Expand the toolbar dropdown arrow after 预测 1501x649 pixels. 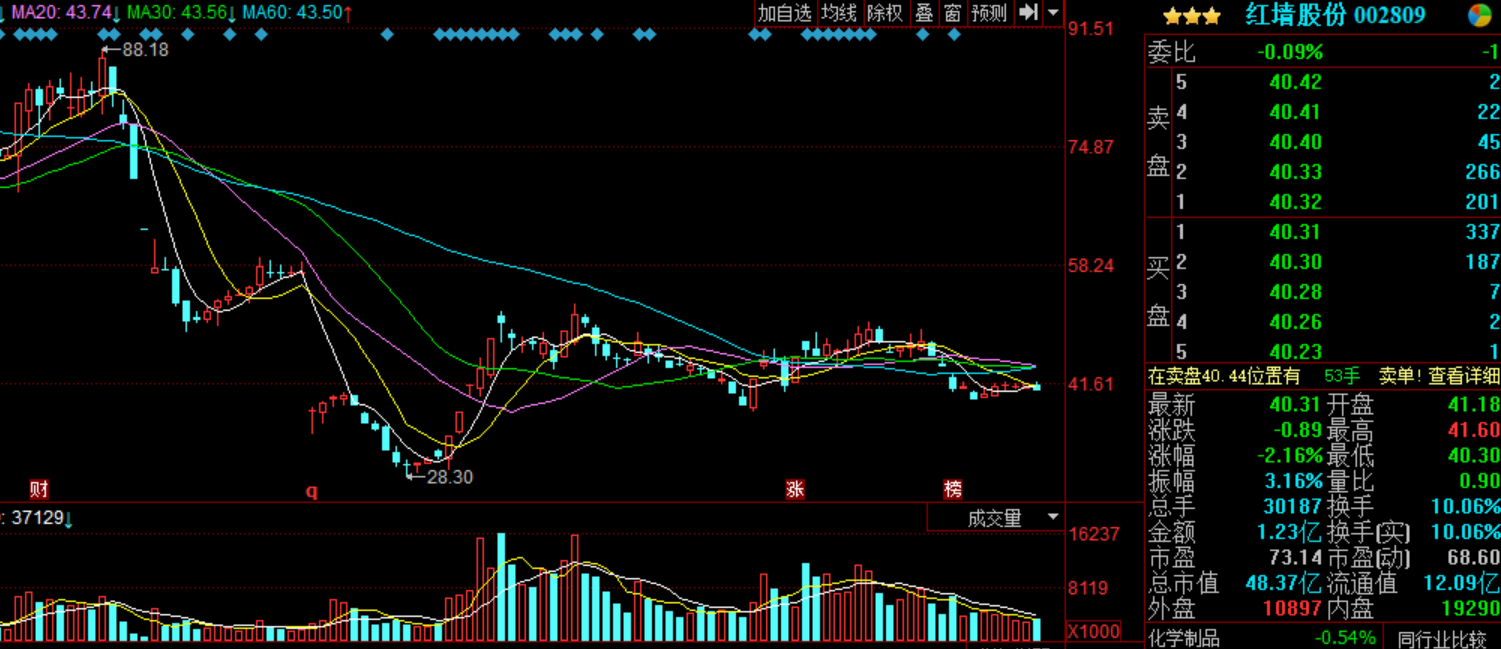coord(1054,13)
